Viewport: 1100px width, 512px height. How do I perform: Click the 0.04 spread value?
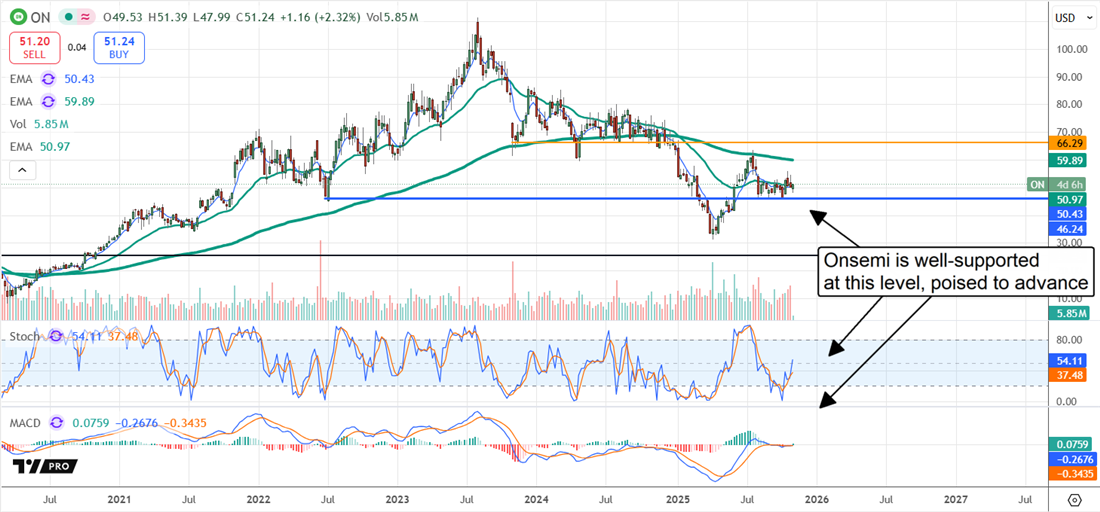77,48
